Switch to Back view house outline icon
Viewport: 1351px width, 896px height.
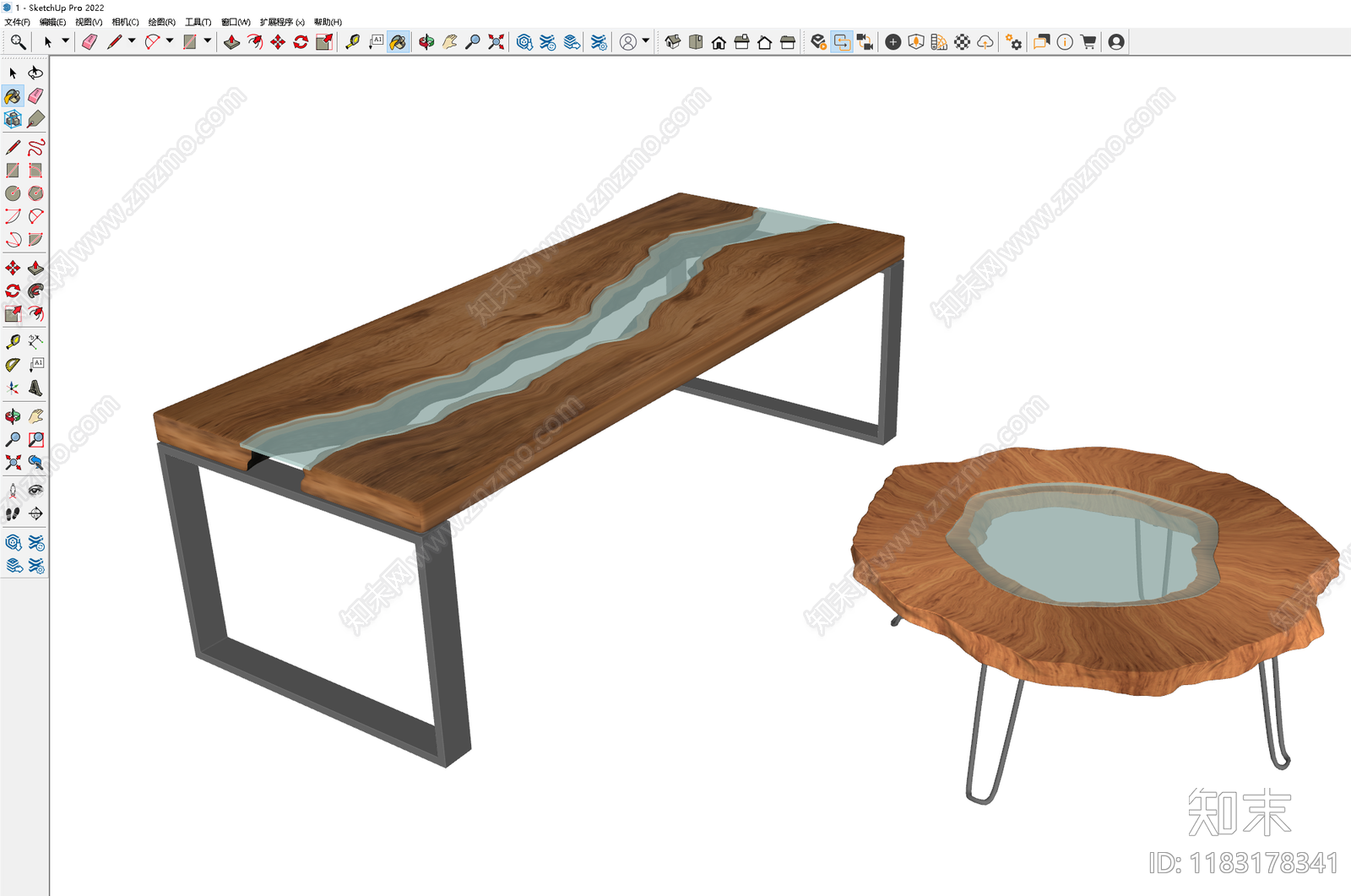pos(764,41)
